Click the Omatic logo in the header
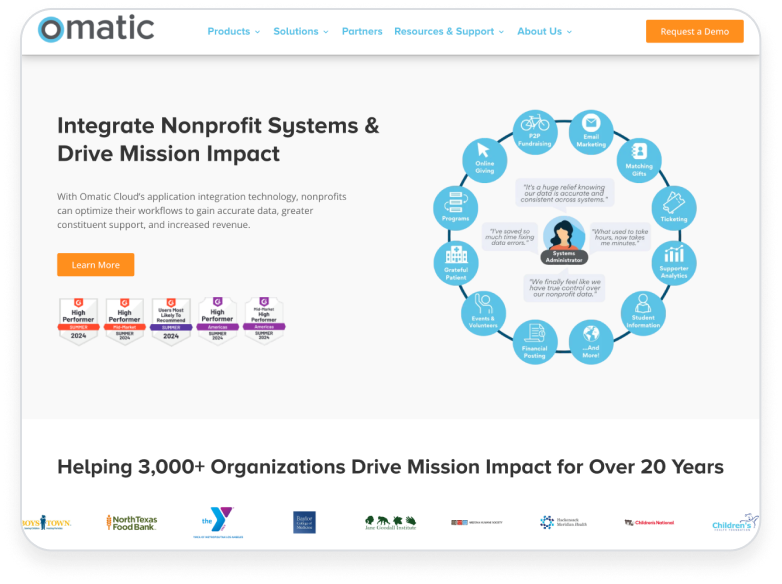This screenshot has height=584, width=782. pos(96,28)
